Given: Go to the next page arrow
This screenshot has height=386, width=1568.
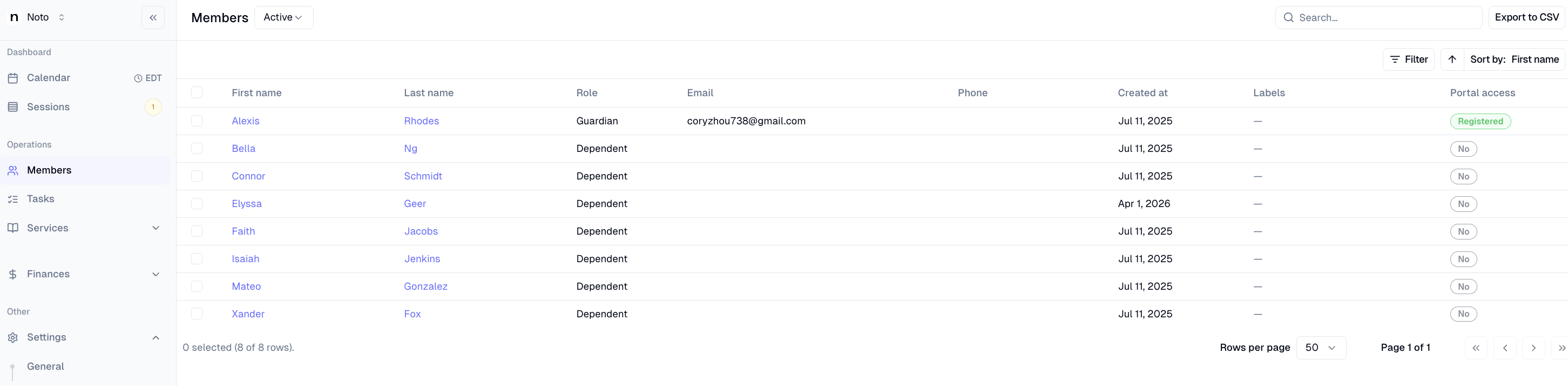Looking at the screenshot, I should (1533, 348).
